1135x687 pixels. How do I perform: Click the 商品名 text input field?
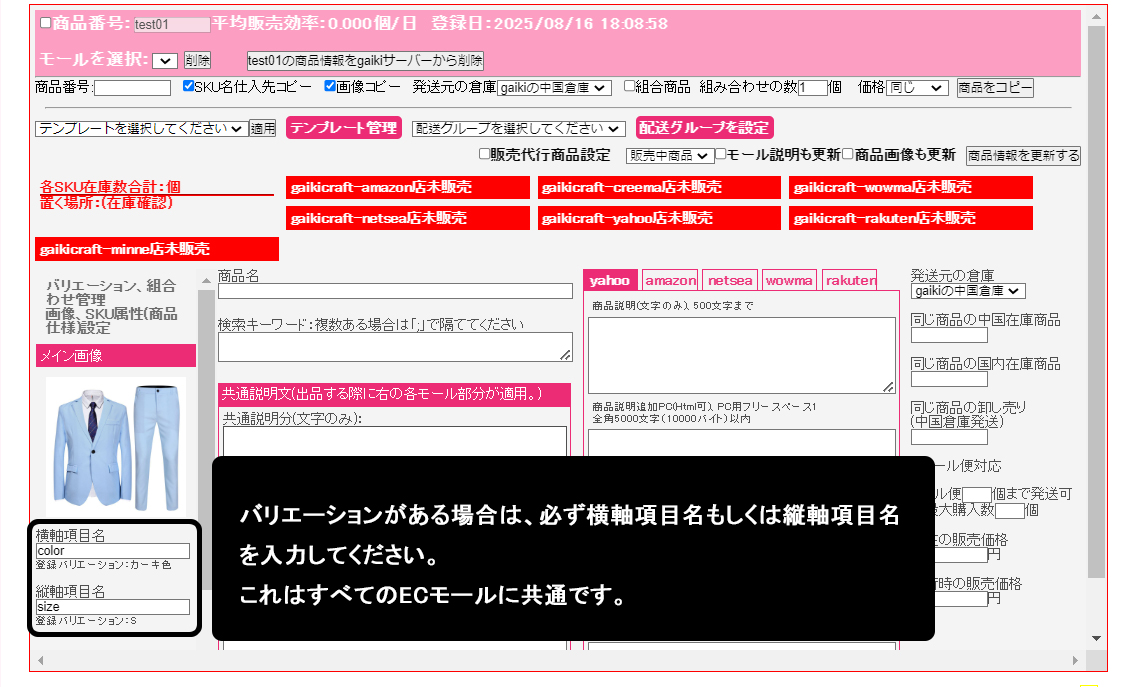pos(395,291)
